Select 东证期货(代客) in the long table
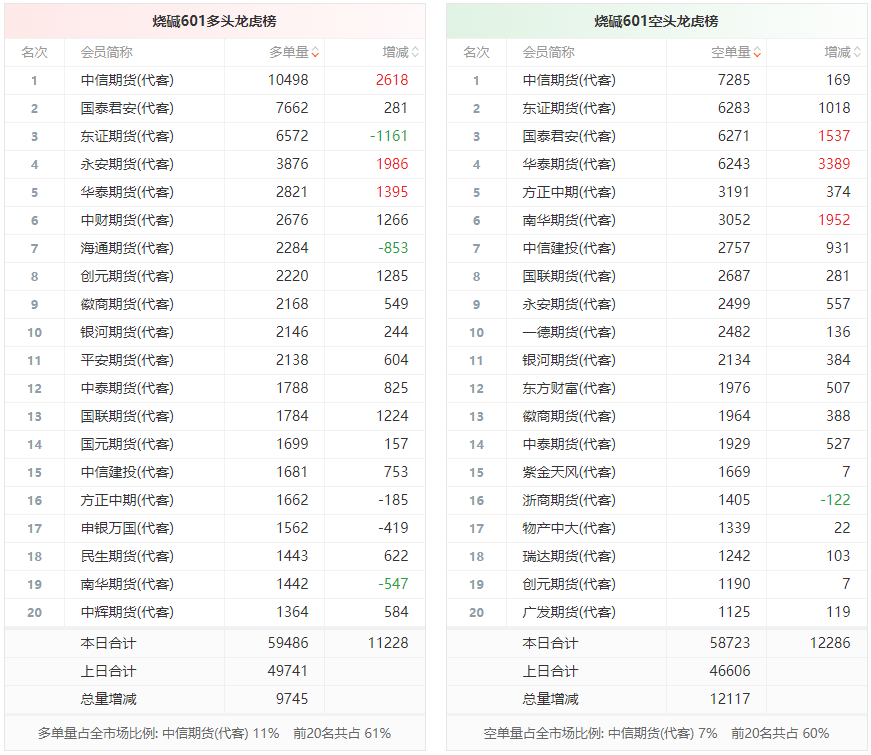The width and height of the screenshot is (871, 755). point(127,136)
